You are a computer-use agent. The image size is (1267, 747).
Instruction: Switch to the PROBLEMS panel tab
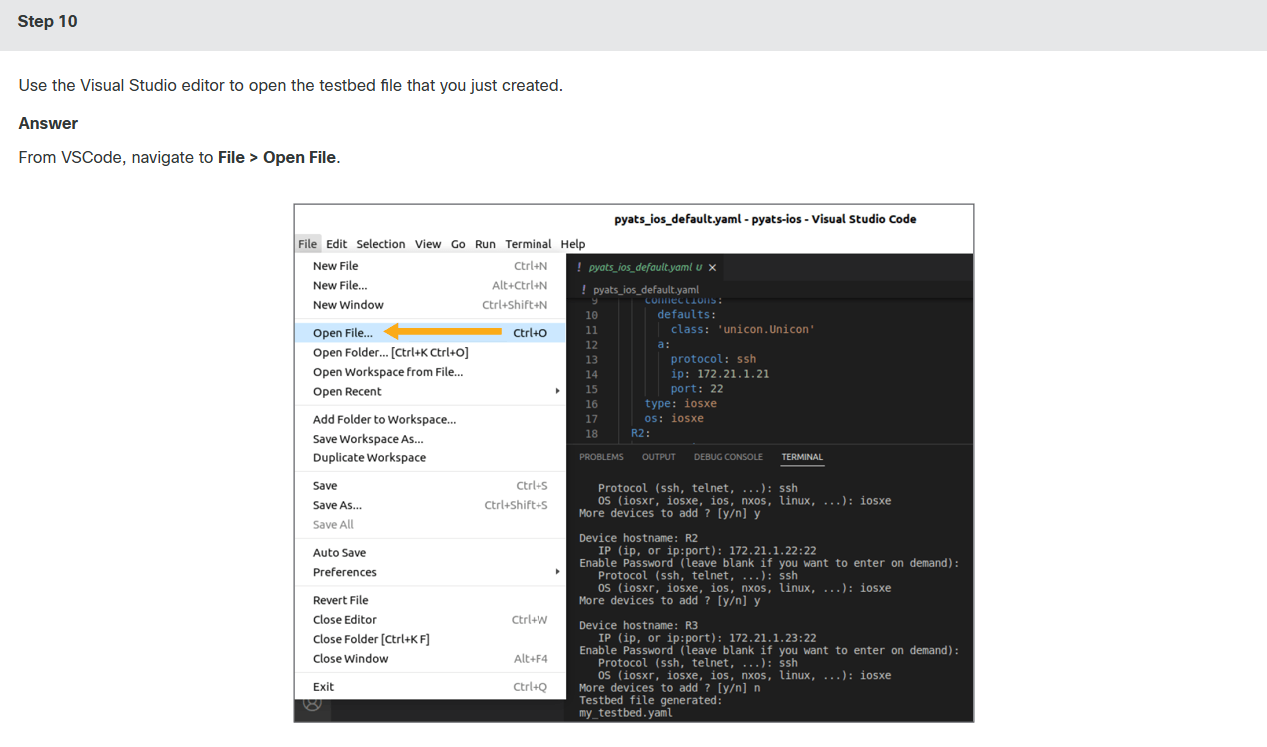601,457
